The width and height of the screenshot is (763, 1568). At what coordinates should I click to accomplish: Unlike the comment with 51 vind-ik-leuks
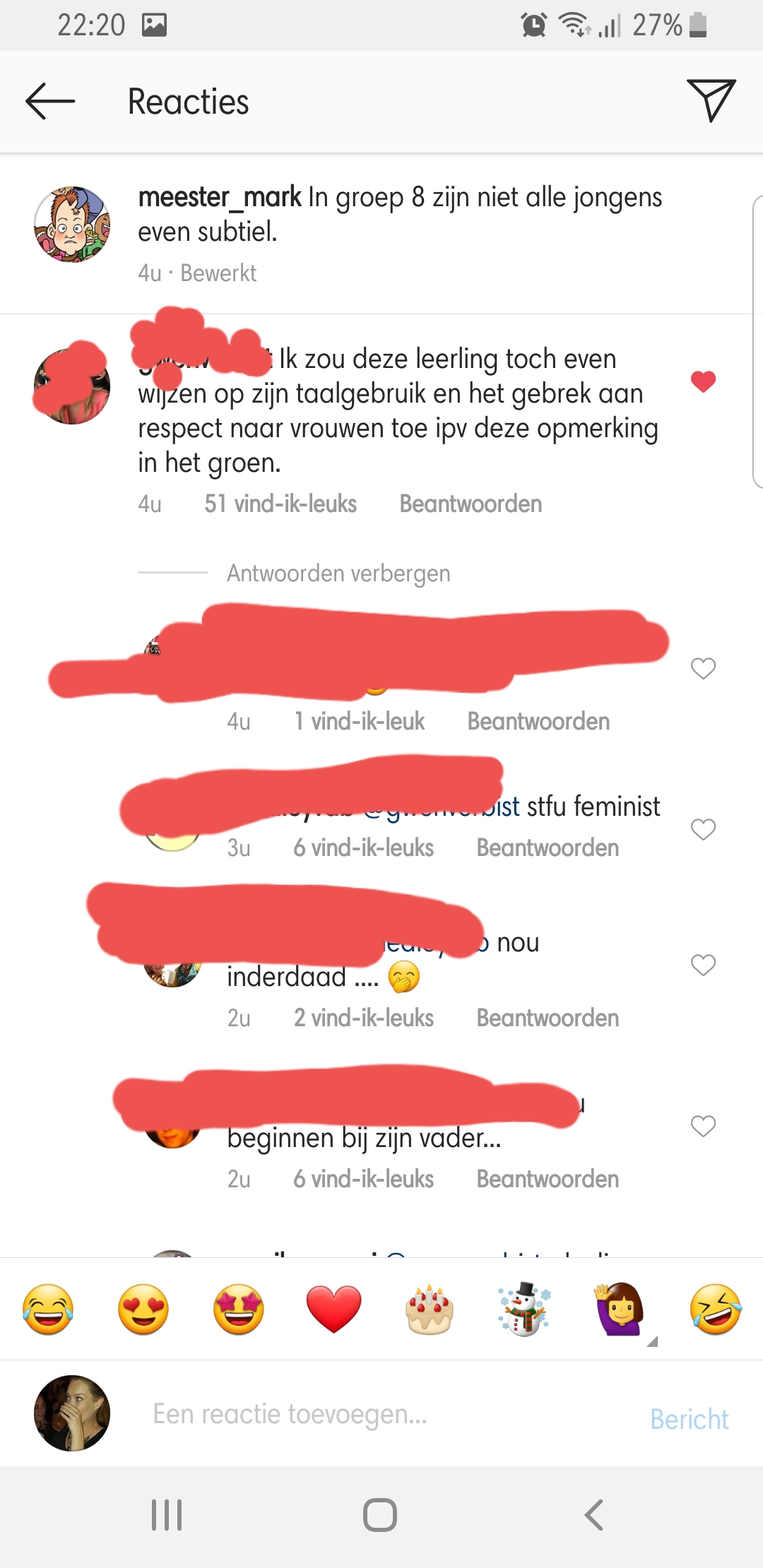(x=704, y=381)
